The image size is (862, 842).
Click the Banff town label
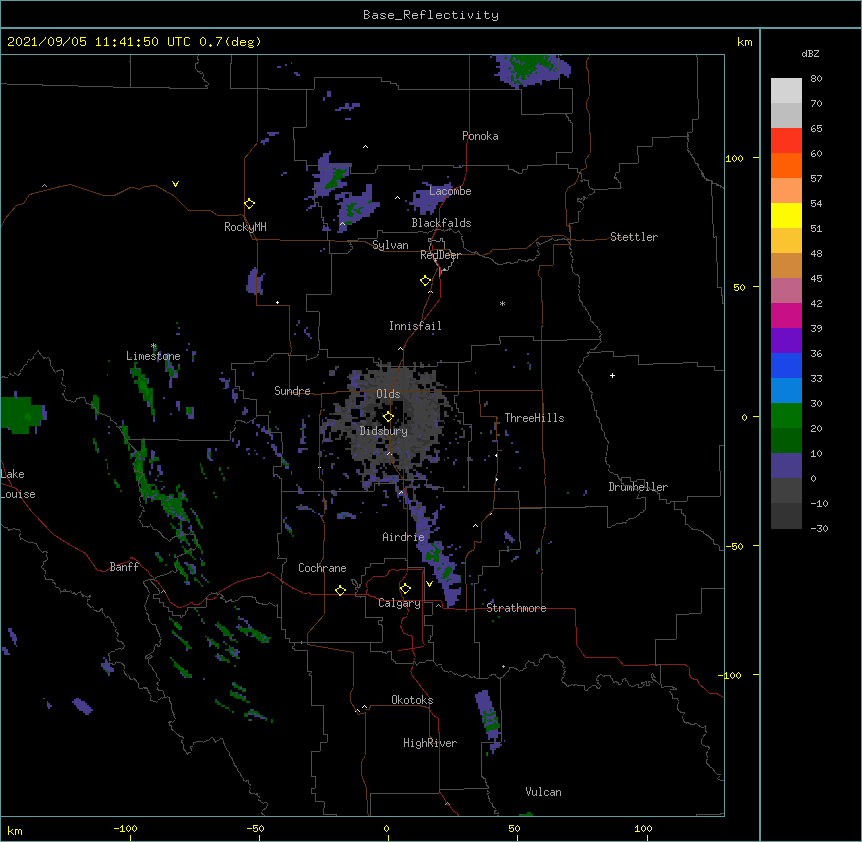pyautogui.click(x=124, y=567)
